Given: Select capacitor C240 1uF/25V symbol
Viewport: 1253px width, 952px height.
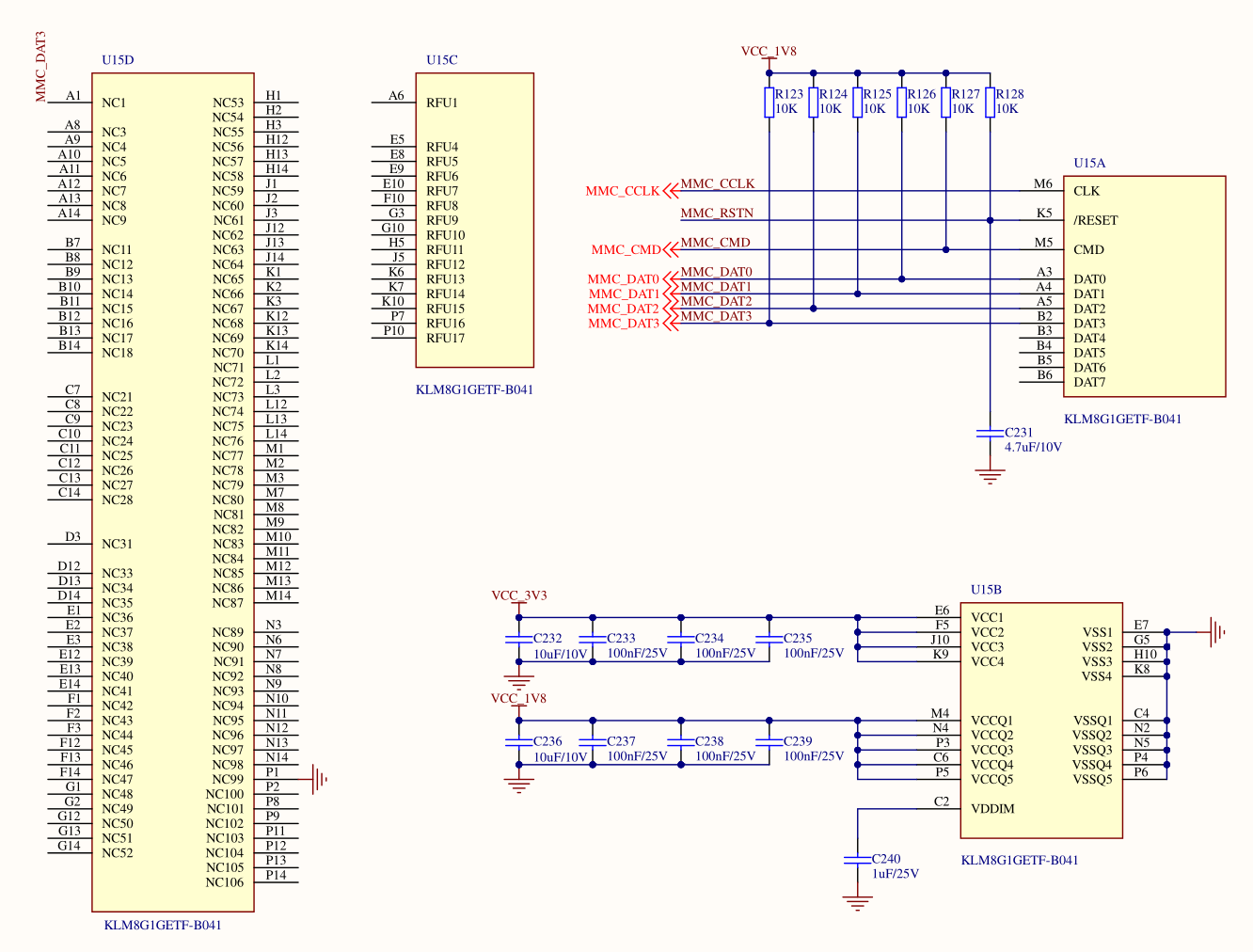Looking at the screenshot, I should pos(857,860).
